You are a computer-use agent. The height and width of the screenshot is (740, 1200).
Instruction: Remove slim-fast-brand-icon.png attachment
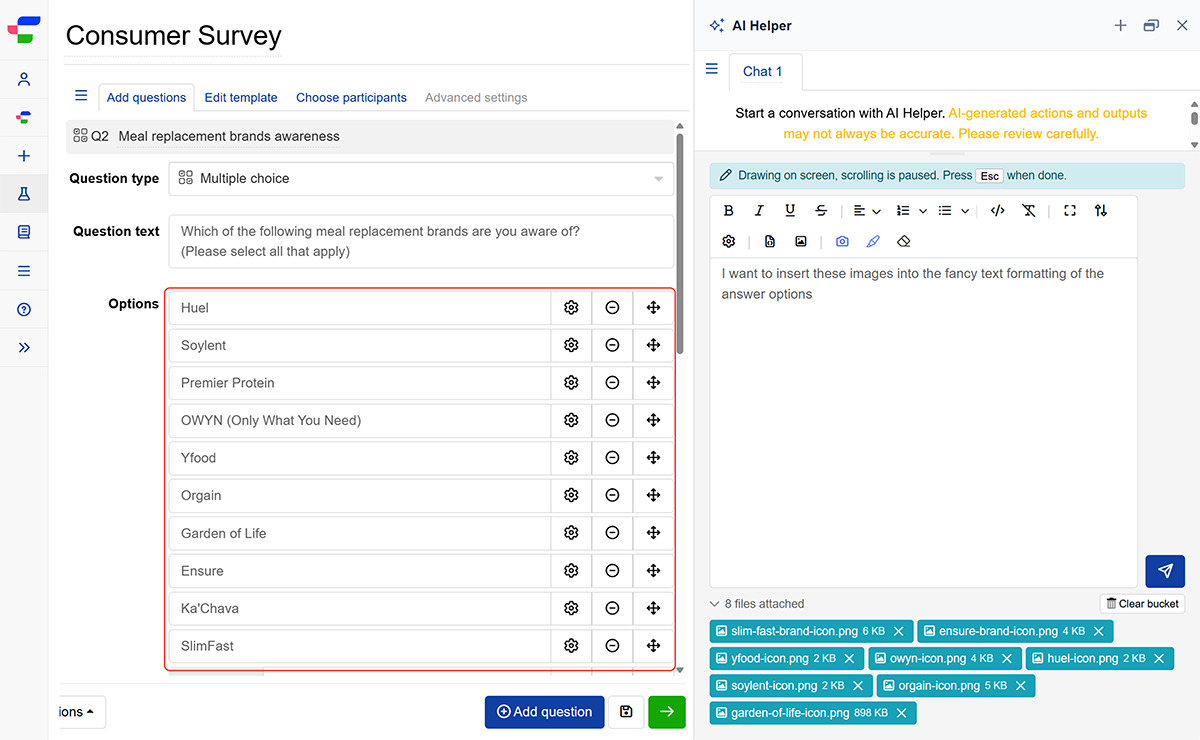[898, 631]
